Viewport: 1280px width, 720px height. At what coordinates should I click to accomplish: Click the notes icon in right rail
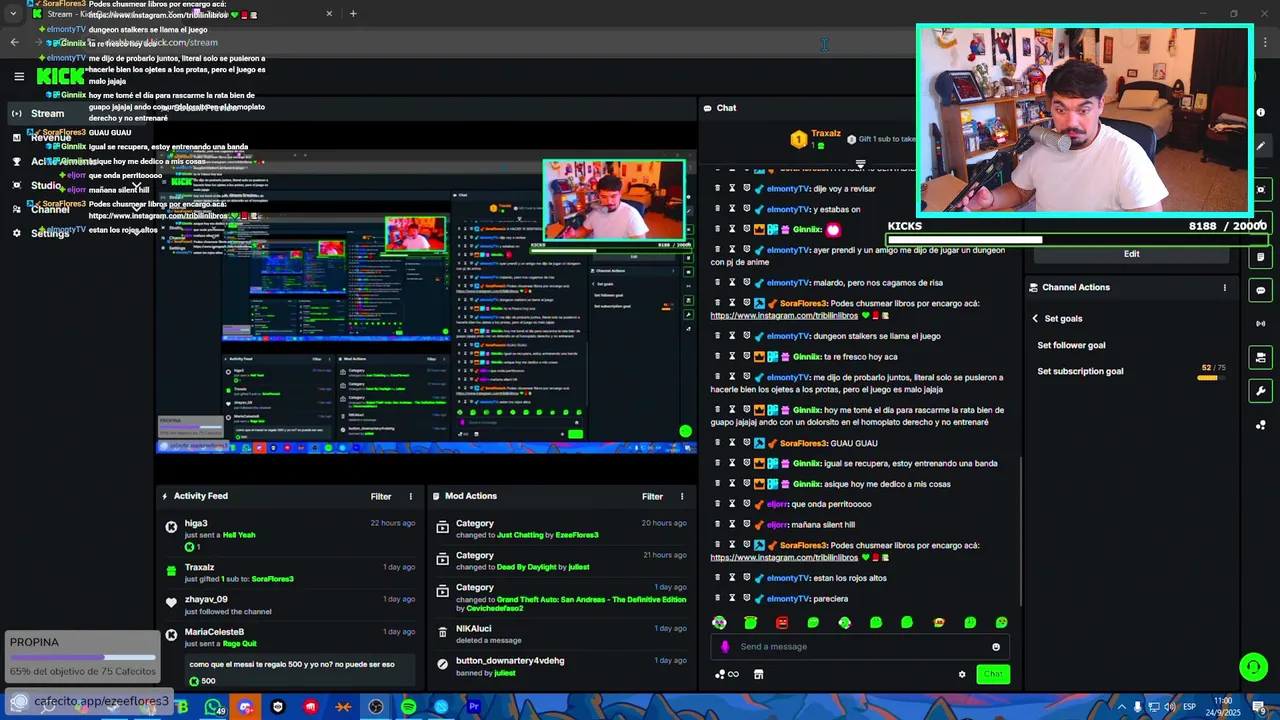[x=1261, y=257]
